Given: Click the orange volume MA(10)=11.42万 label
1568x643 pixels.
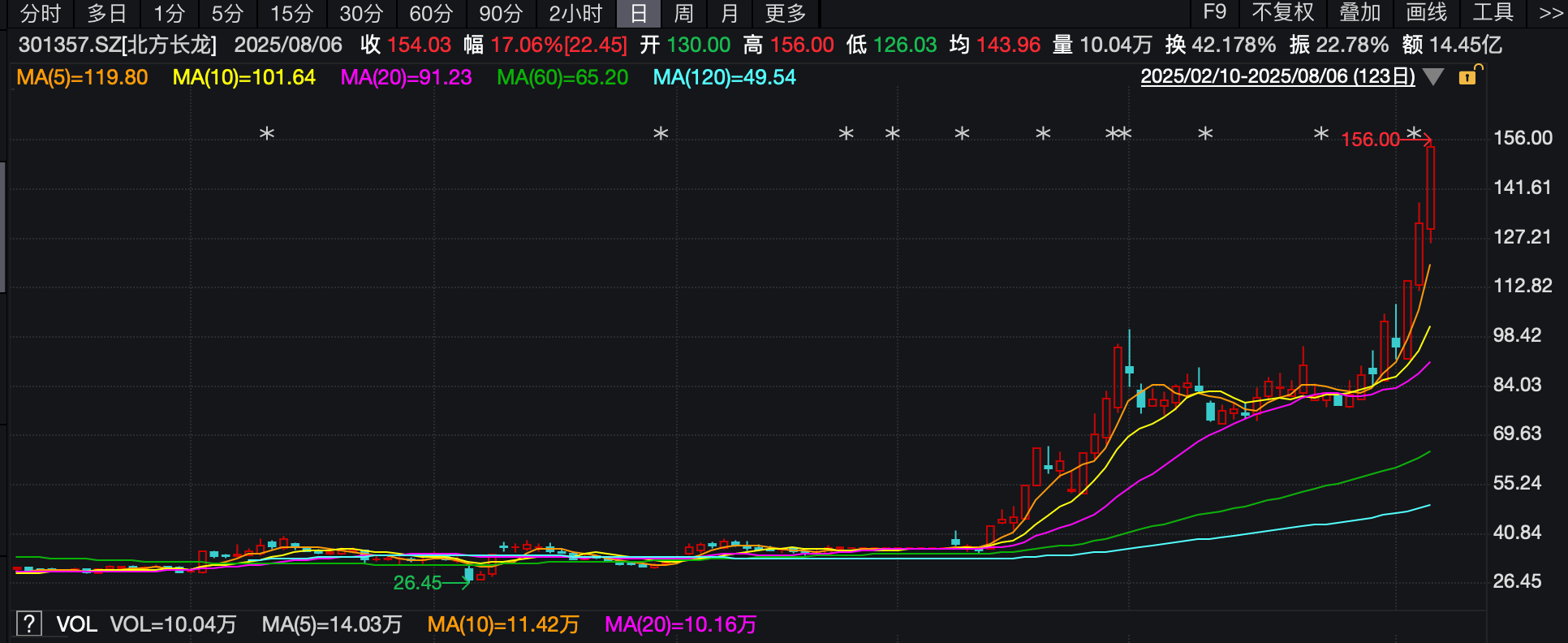Looking at the screenshot, I should 503,624.
